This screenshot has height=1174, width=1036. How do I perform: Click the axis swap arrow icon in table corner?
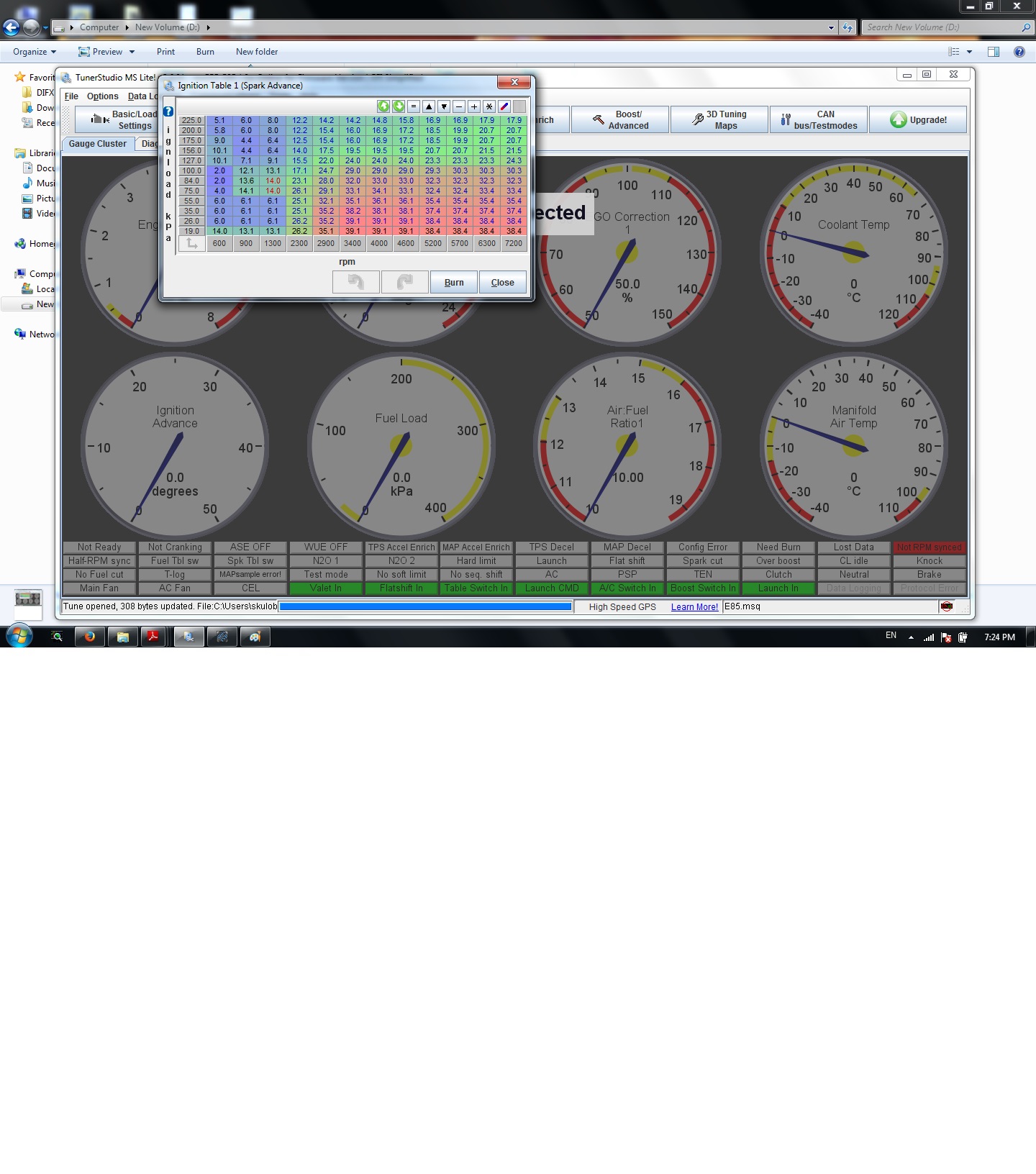click(192, 244)
